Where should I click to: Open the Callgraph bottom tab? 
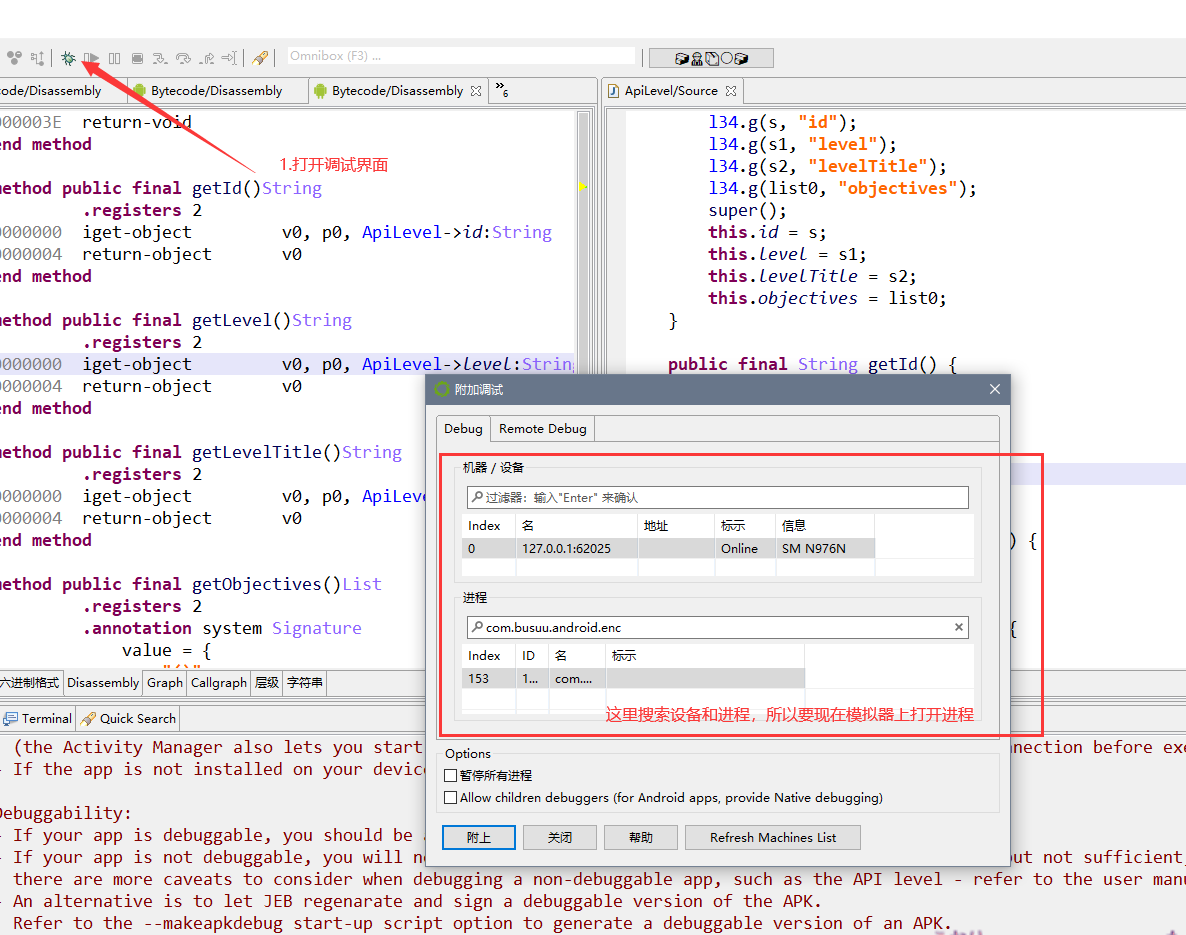(219, 682)
